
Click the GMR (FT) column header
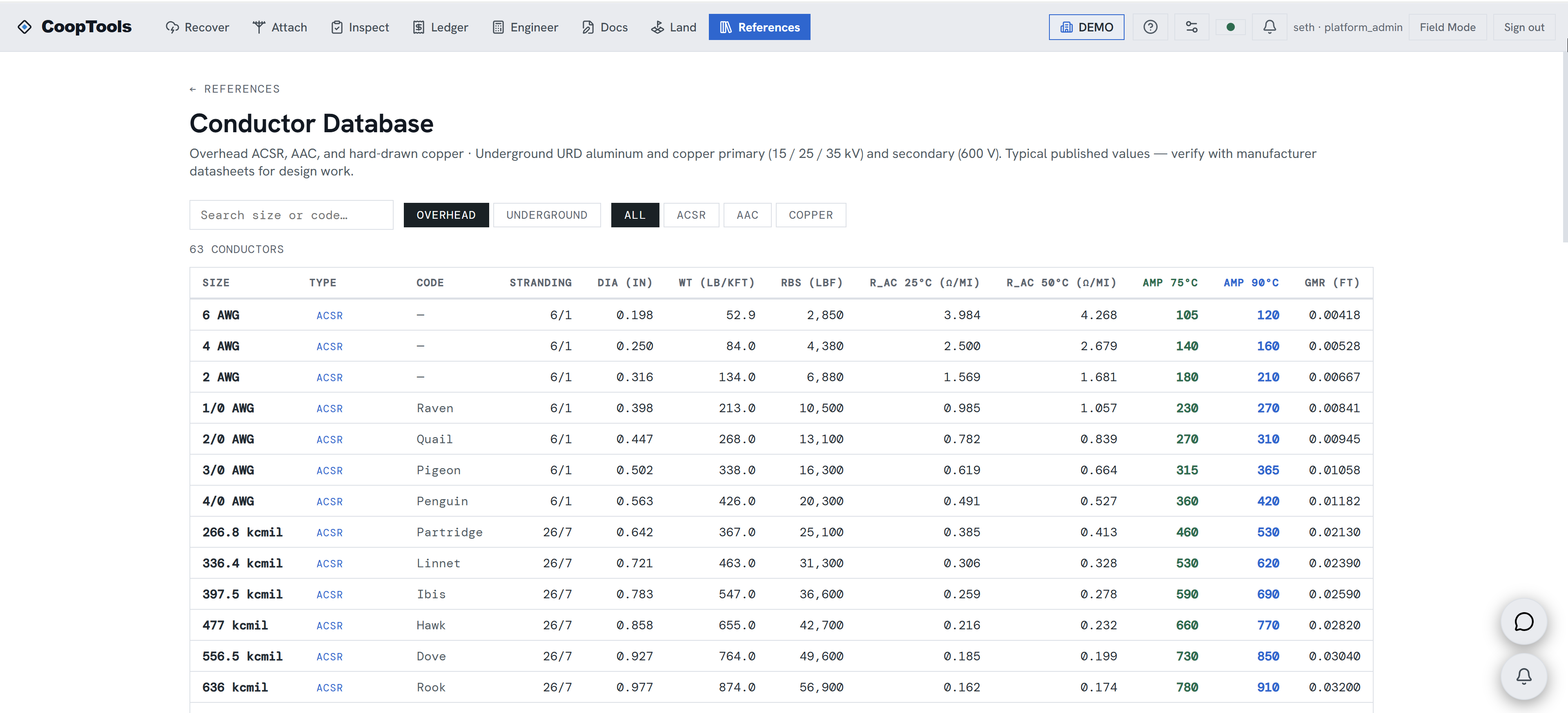[x=1332, y=282]
